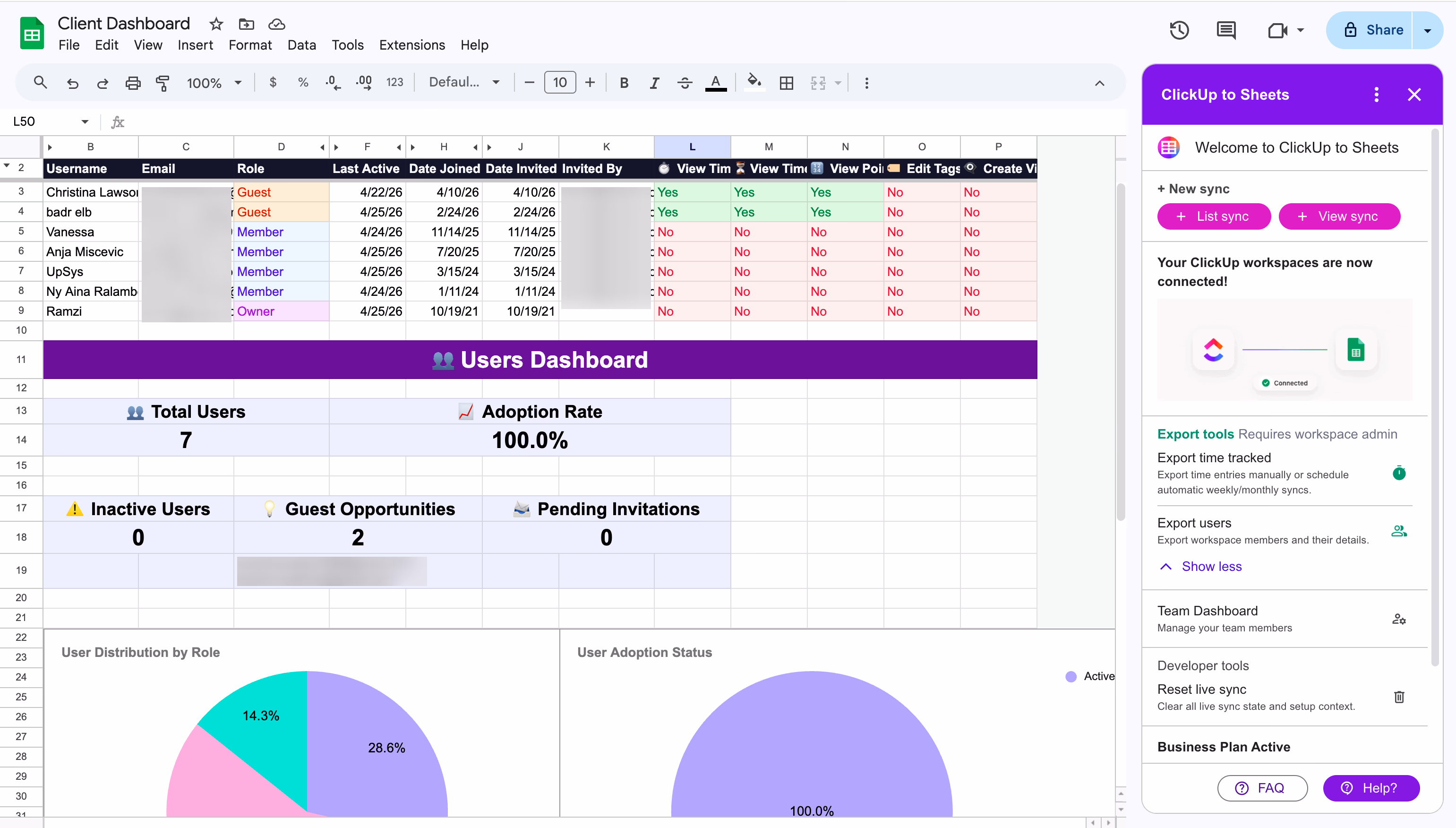The width and height of the screenshot is (1456, 828).
Task: Format selection as percent
Action: pos(303,82)
